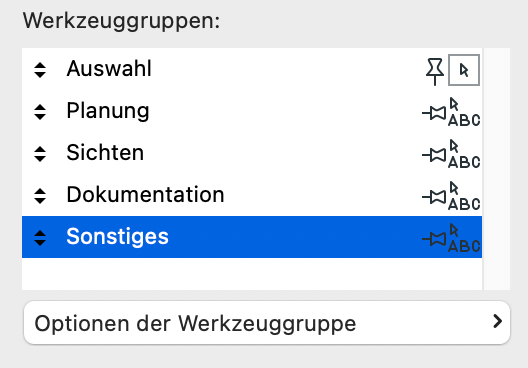Image resolution: width=528 pixels, height=368 pixels.
Task: Click the reorder handle next to Dokumentation
Action: coord(40,196)
